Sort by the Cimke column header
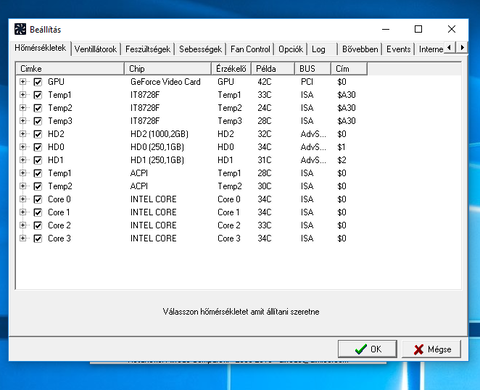This screenshot has height=390, width=480. (x=70, y=69)
